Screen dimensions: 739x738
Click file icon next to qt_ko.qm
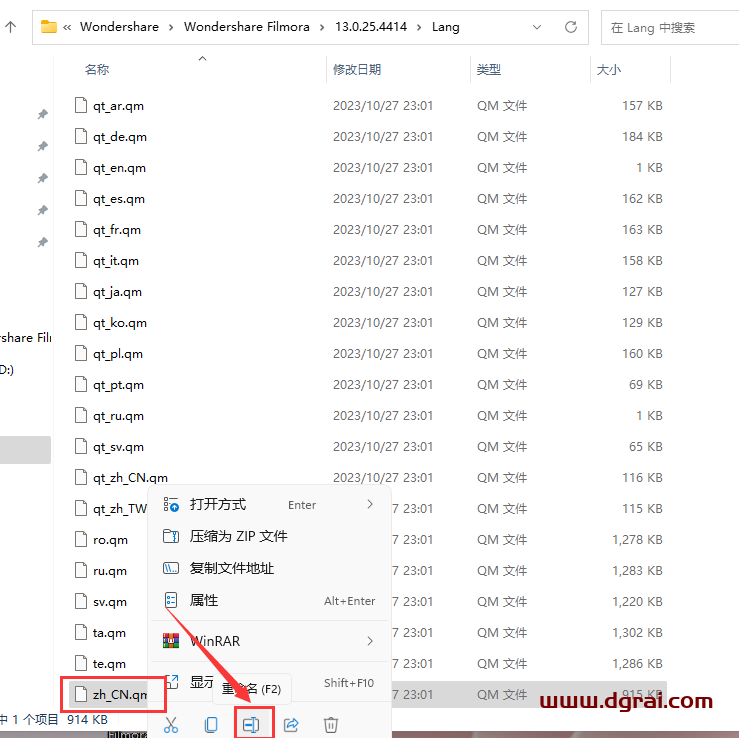click(81, 322)
